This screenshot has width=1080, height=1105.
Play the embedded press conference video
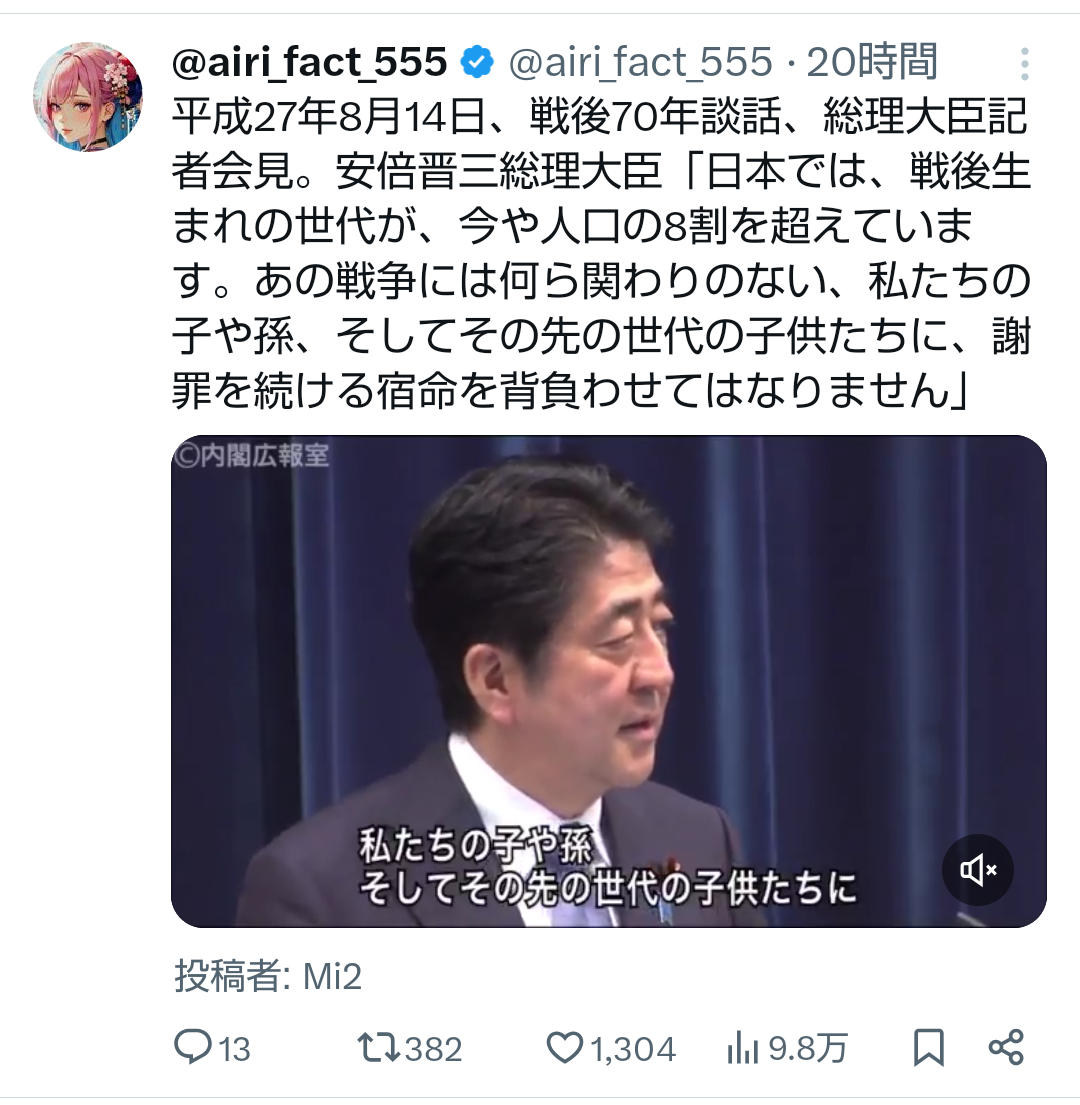tap(609, 681)
